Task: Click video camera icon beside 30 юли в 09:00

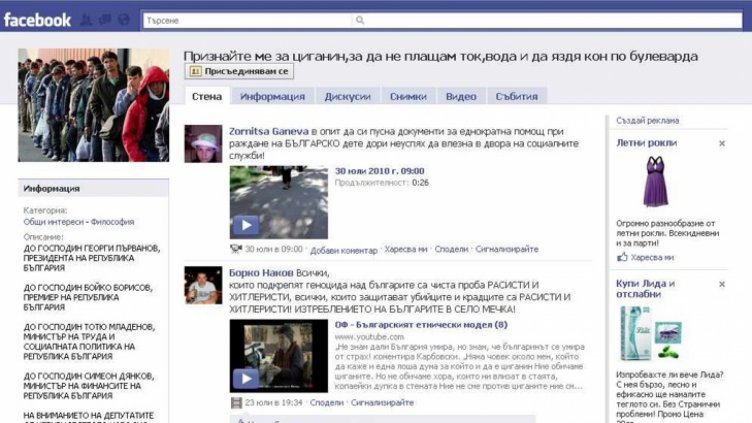Action: (x=236, y=249)
